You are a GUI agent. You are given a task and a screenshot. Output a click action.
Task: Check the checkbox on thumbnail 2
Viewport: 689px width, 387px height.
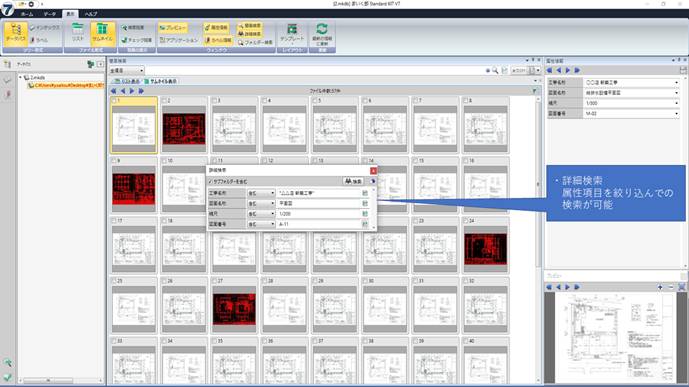[x=164, y=101]
